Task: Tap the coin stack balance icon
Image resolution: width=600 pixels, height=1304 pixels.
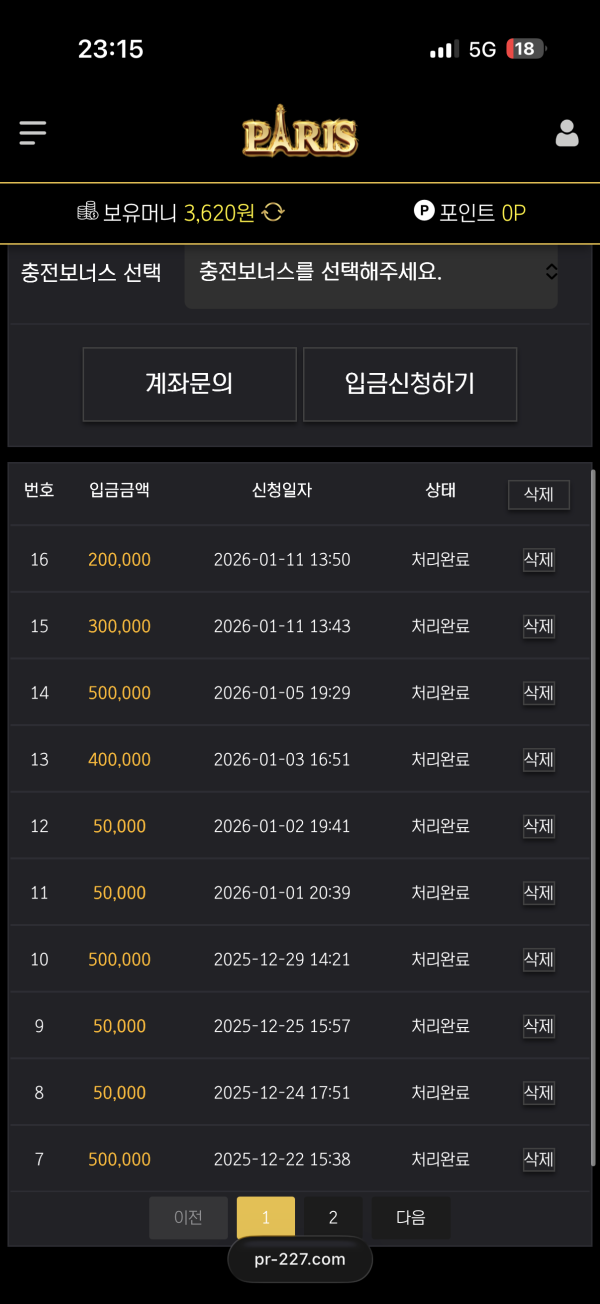Action: click(x=87, y=212)
